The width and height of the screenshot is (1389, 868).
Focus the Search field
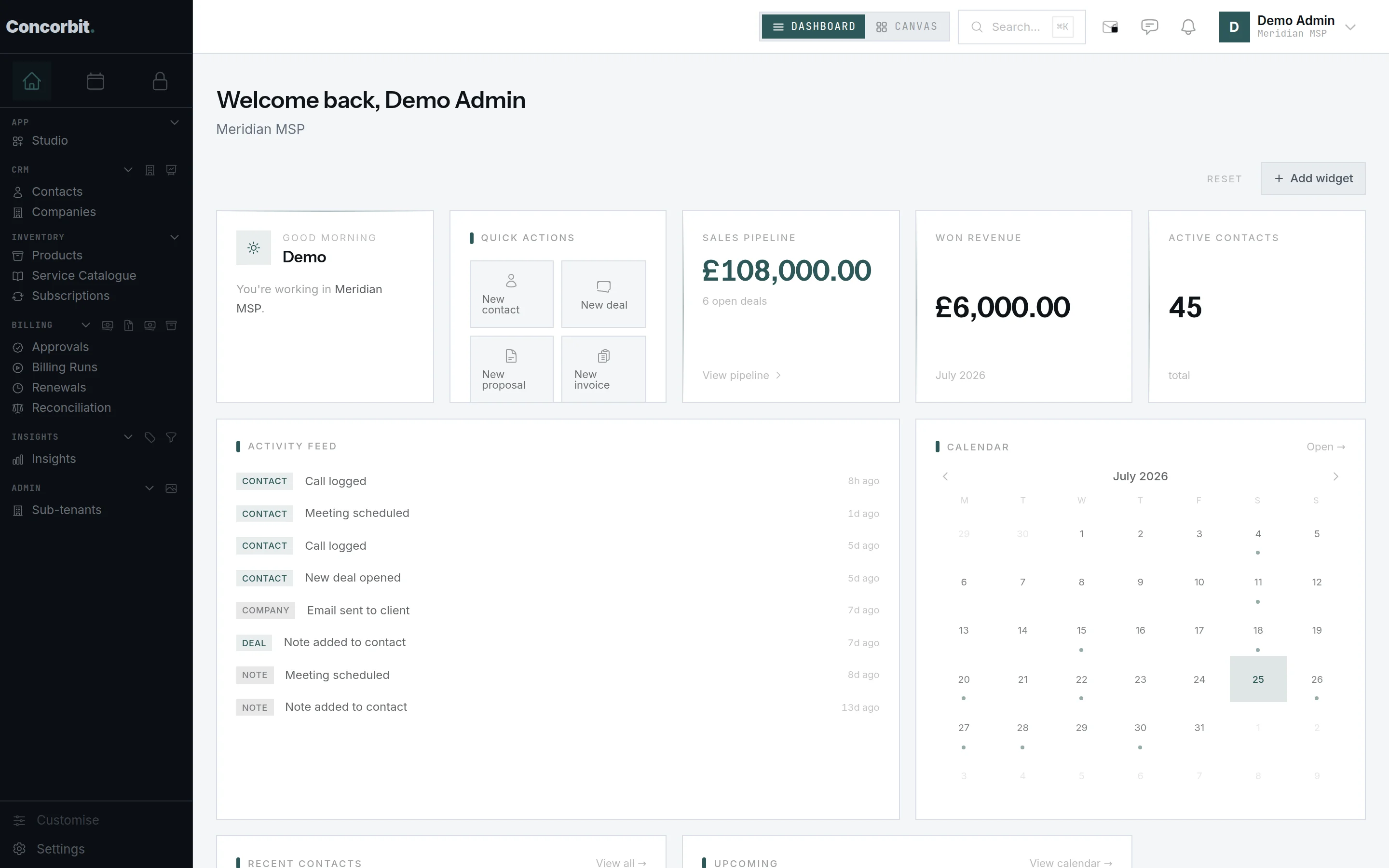click(1021, 27)
